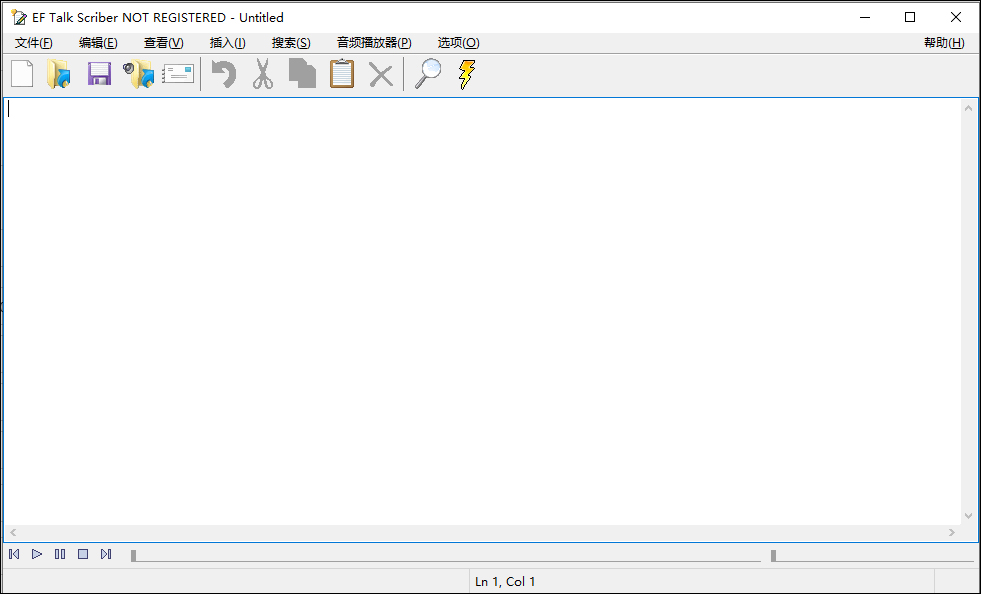This screenshot has height=594, width=981.
Task: Skip audio to next position
Action: (106, 554)
